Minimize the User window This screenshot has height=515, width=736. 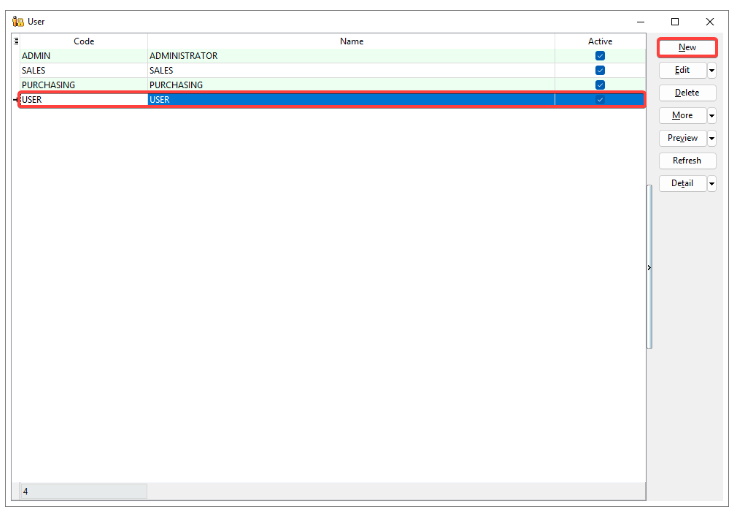pos(640,21)
